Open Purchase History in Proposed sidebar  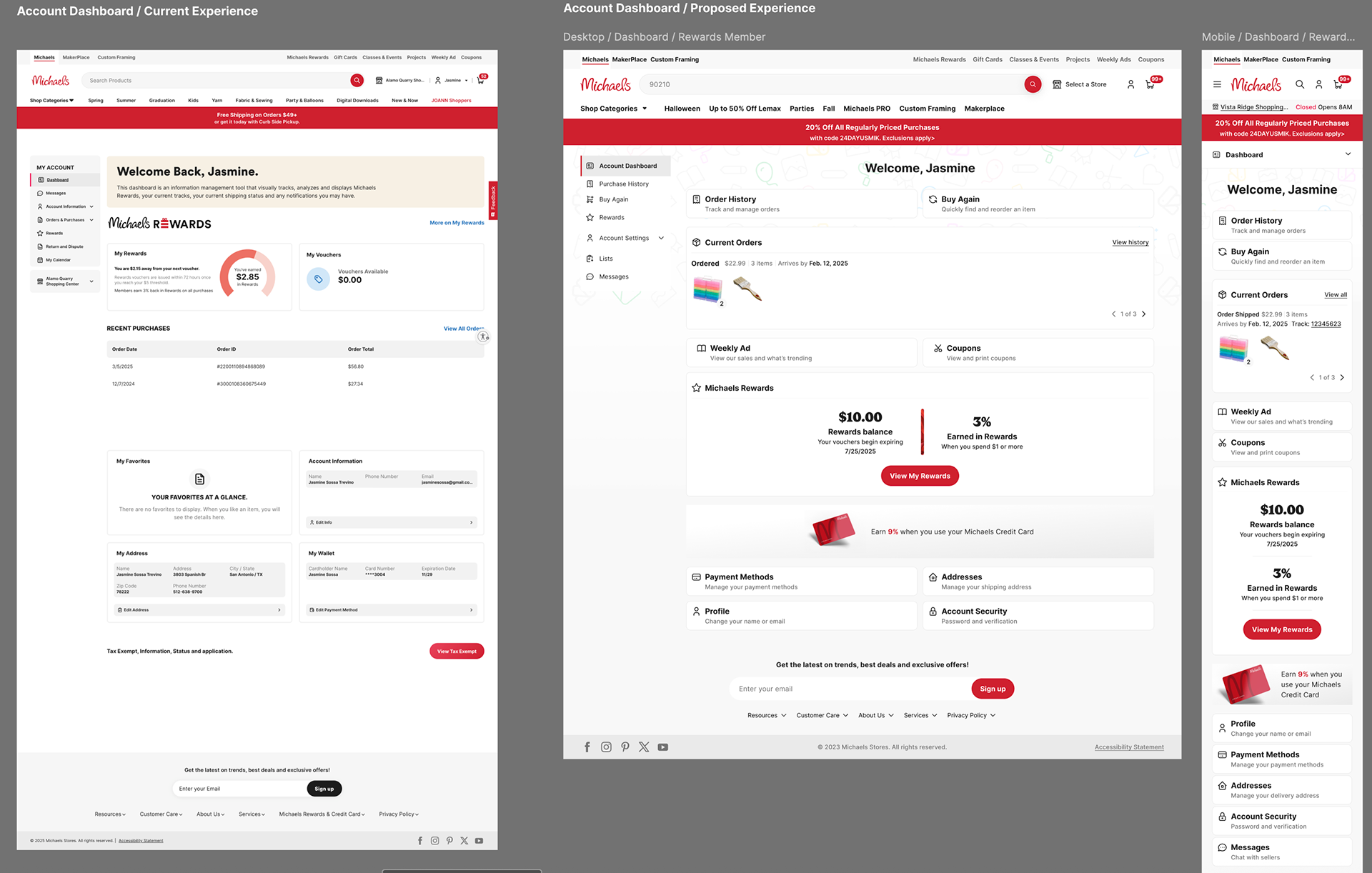coord(624,184)
